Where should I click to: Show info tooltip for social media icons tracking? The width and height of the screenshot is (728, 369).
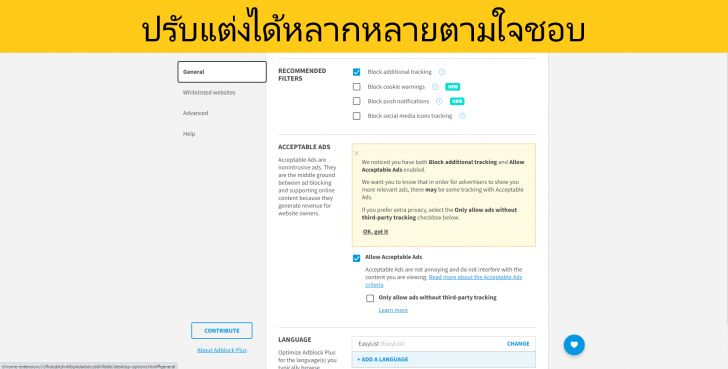point(462,116)
